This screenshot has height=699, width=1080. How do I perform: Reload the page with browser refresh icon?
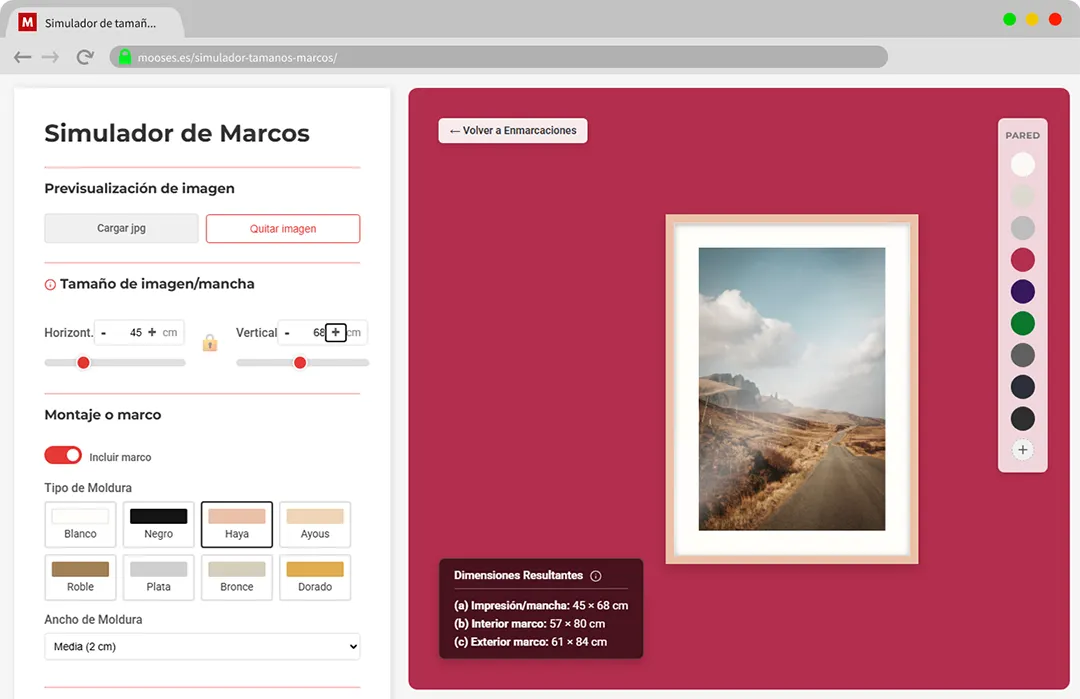point(85,57)
